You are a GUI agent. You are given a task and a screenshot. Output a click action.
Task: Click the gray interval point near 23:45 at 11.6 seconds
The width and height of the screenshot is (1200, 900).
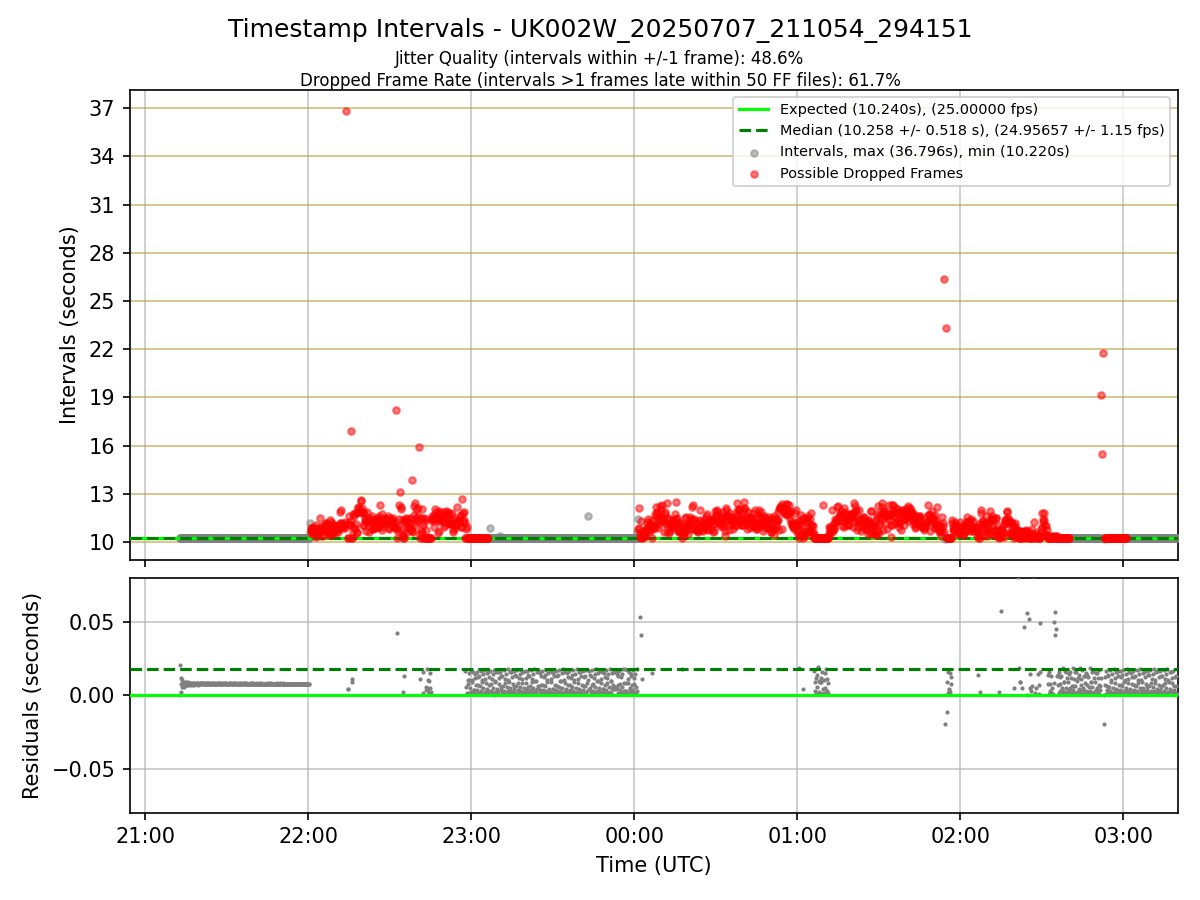pos(588,516)
